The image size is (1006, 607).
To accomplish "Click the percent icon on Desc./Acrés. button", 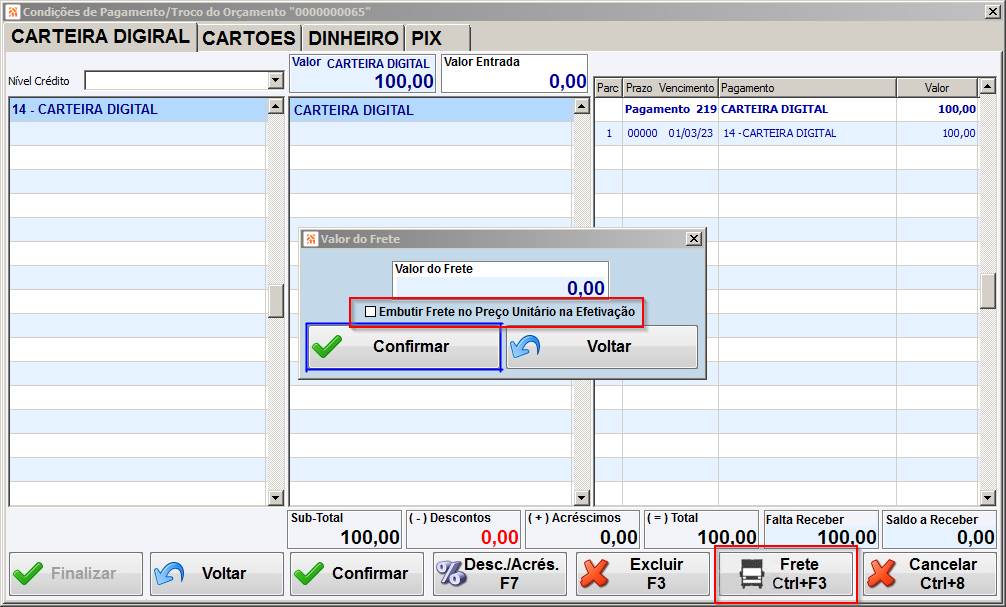I will (x=451, y=573).
